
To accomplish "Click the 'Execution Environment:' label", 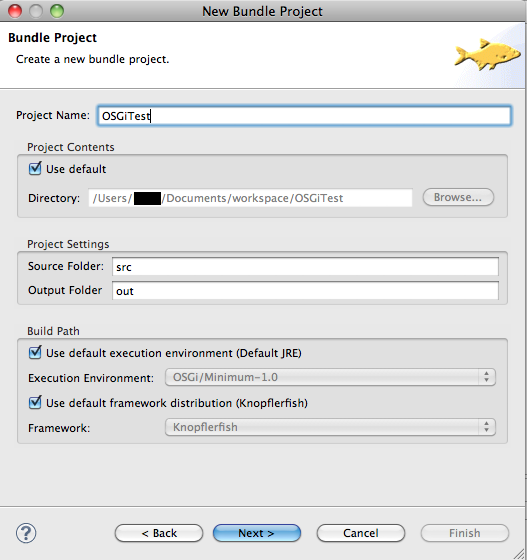I will tap(91, 378).
